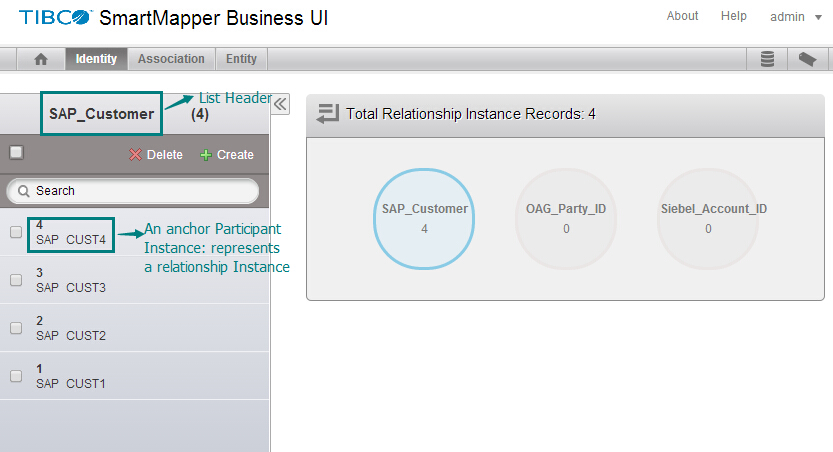This screenshot has height=452, width=833.
Task: Open the database icon in toolbar
Action: (767, 60)
